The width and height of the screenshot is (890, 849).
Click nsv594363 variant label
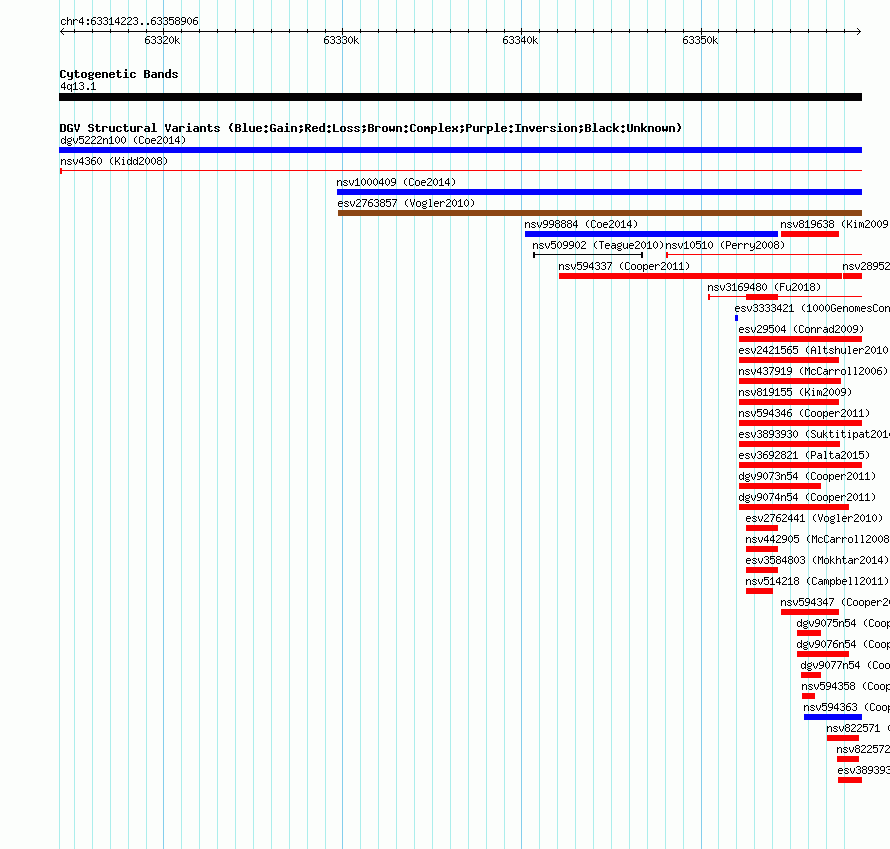click(x=846, y=707)
